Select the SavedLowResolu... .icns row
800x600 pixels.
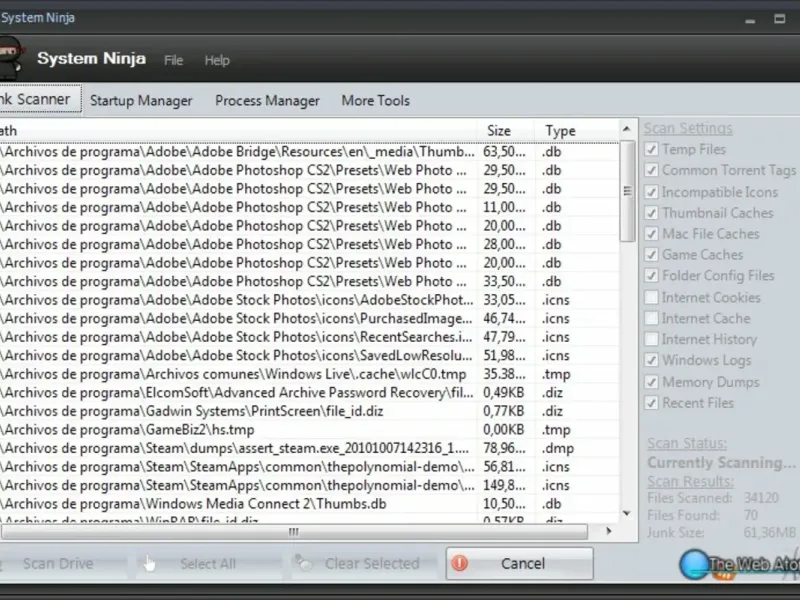309,356
